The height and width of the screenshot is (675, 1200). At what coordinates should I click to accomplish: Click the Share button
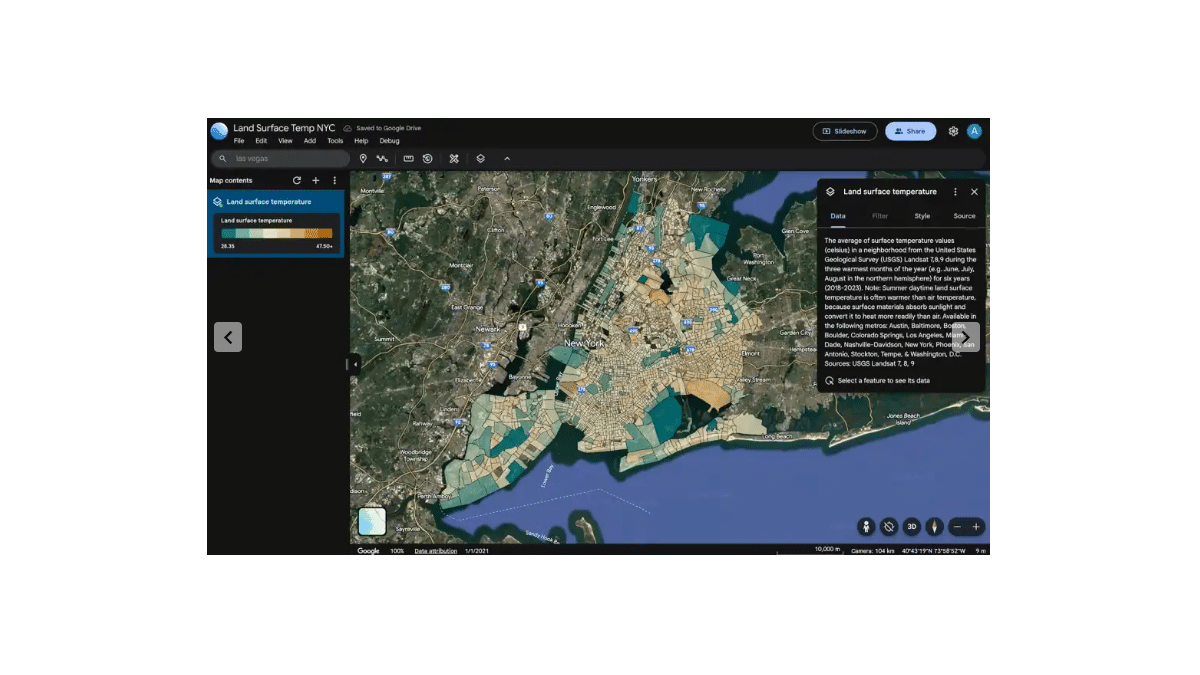[910, 131]
